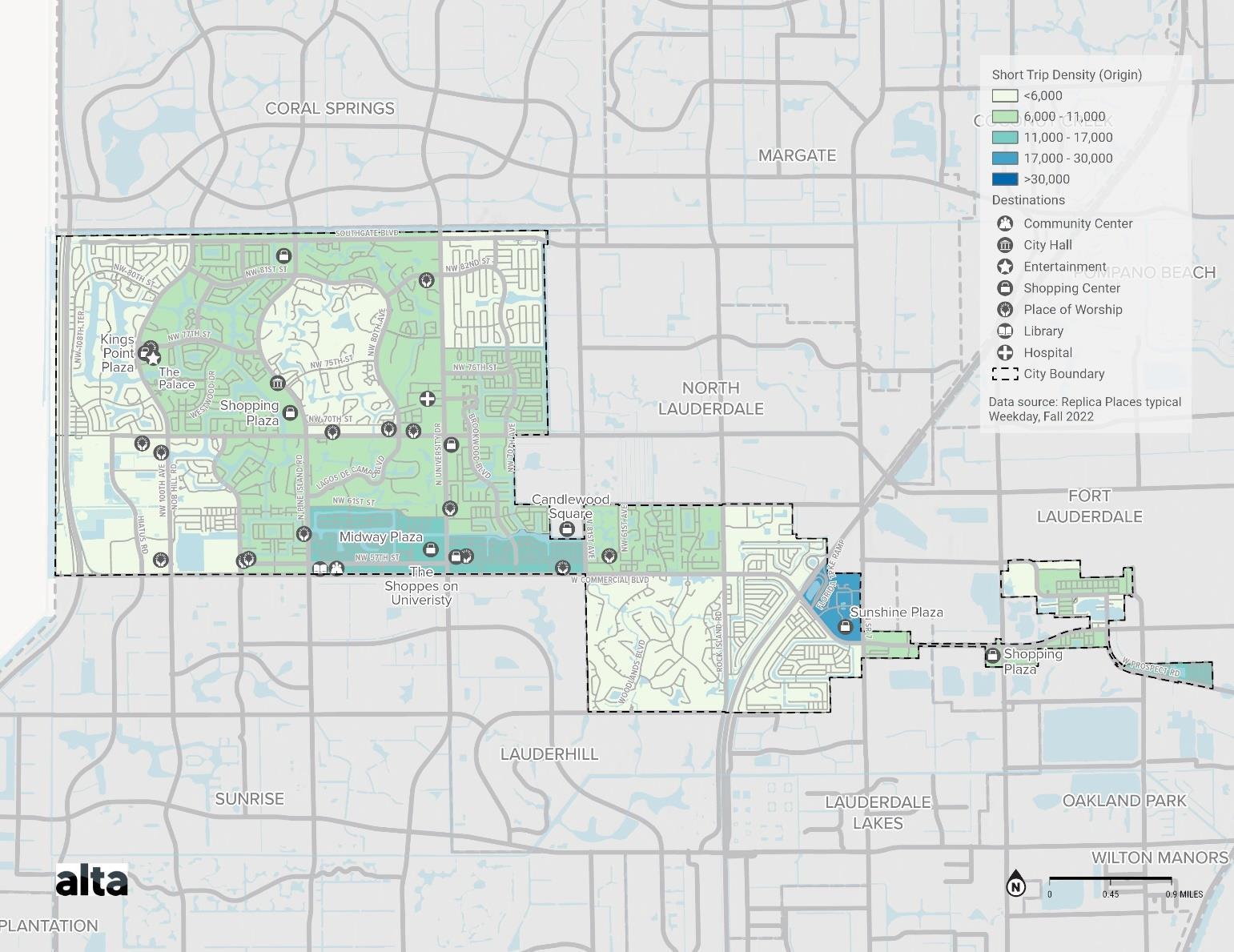Click the 'Candlewood Square' label
The width and height of the screenshot is (1234, 952).
tap(571, 507)
